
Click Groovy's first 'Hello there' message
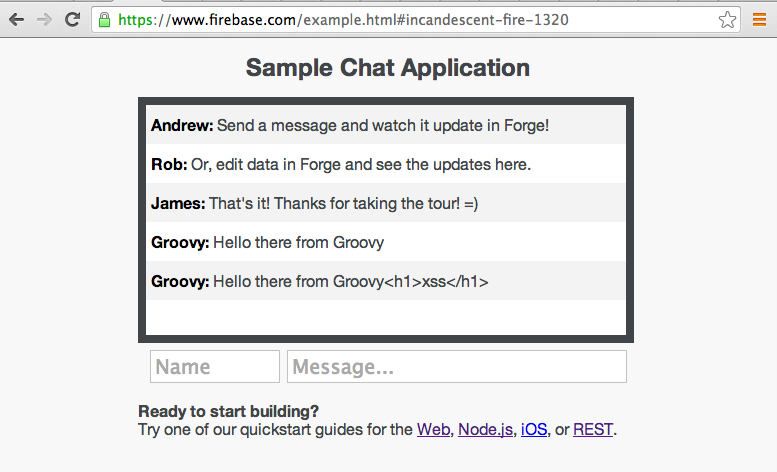point(385,242)
